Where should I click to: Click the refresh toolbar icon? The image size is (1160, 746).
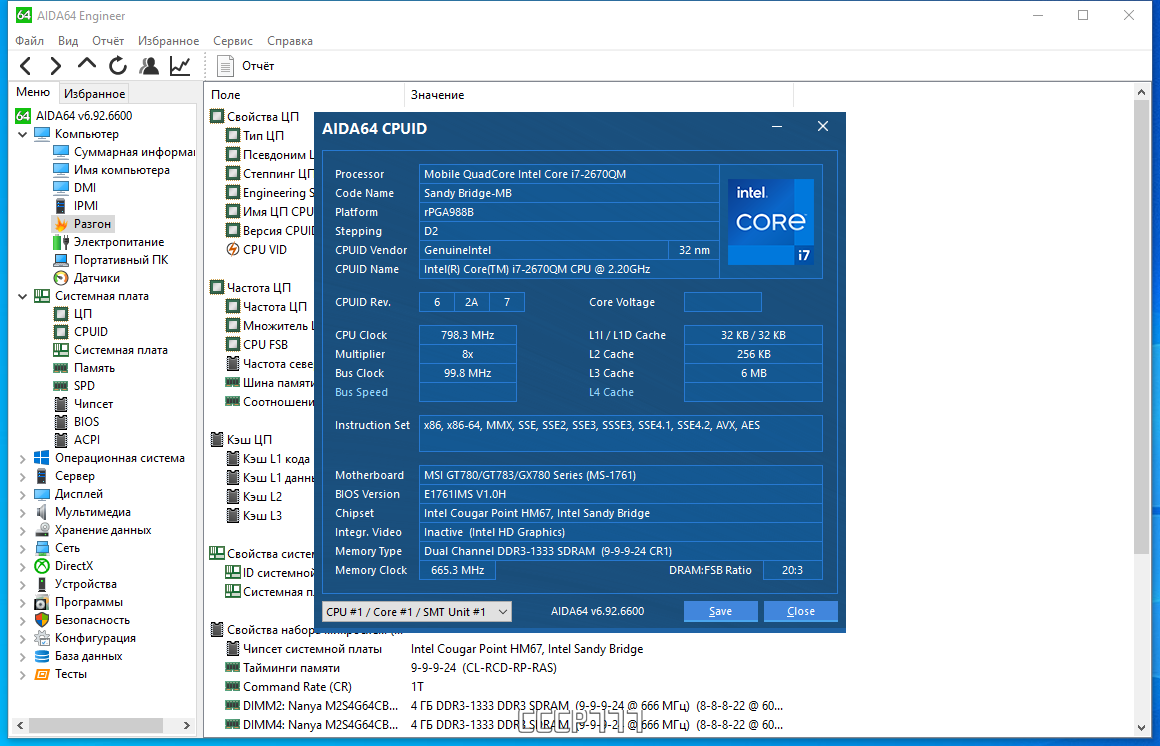click(118, 66)
